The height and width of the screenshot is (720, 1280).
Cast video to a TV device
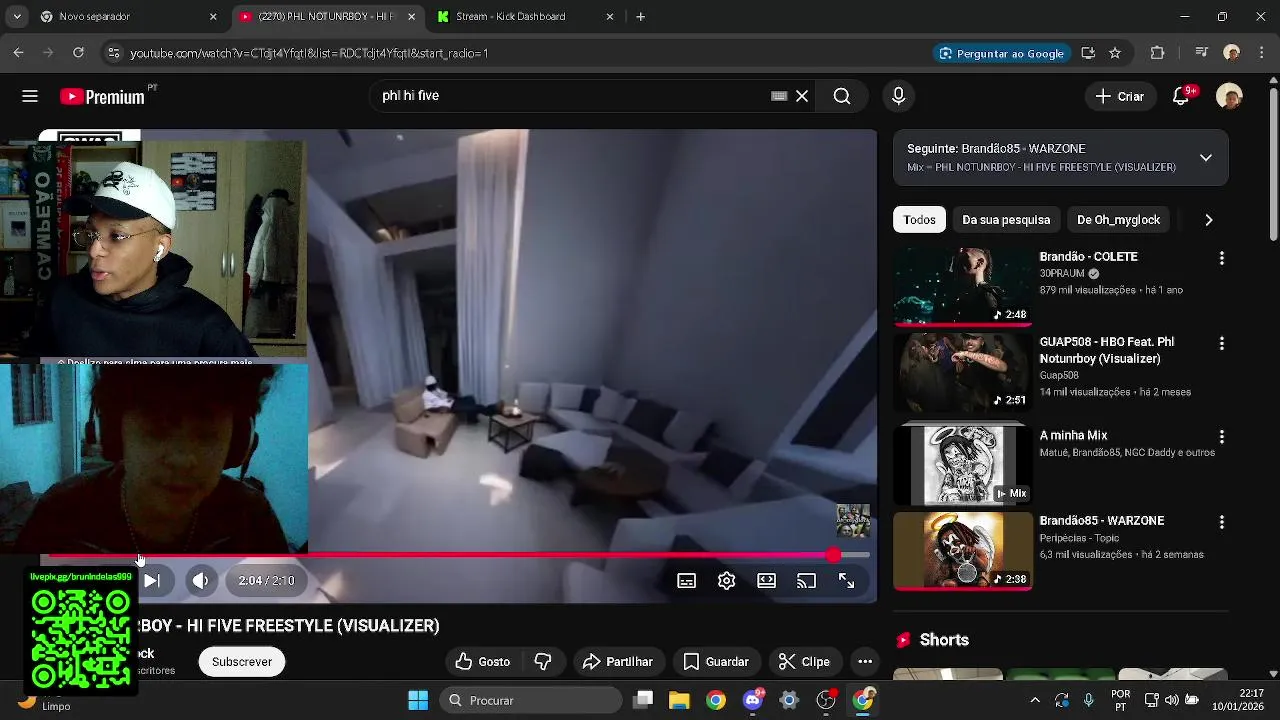(807, 581)
